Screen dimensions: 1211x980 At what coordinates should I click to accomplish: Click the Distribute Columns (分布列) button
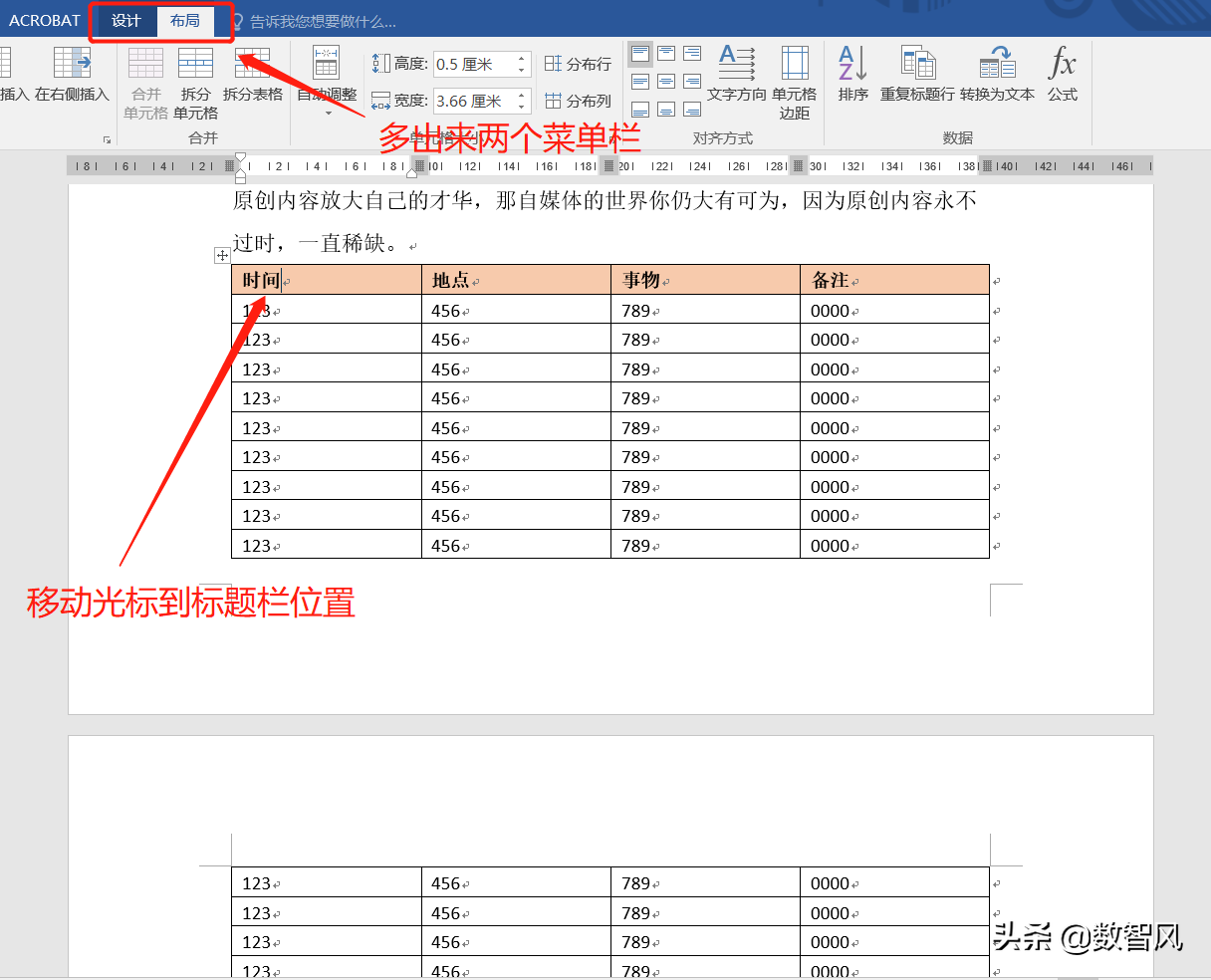click(x=578, y=100)
